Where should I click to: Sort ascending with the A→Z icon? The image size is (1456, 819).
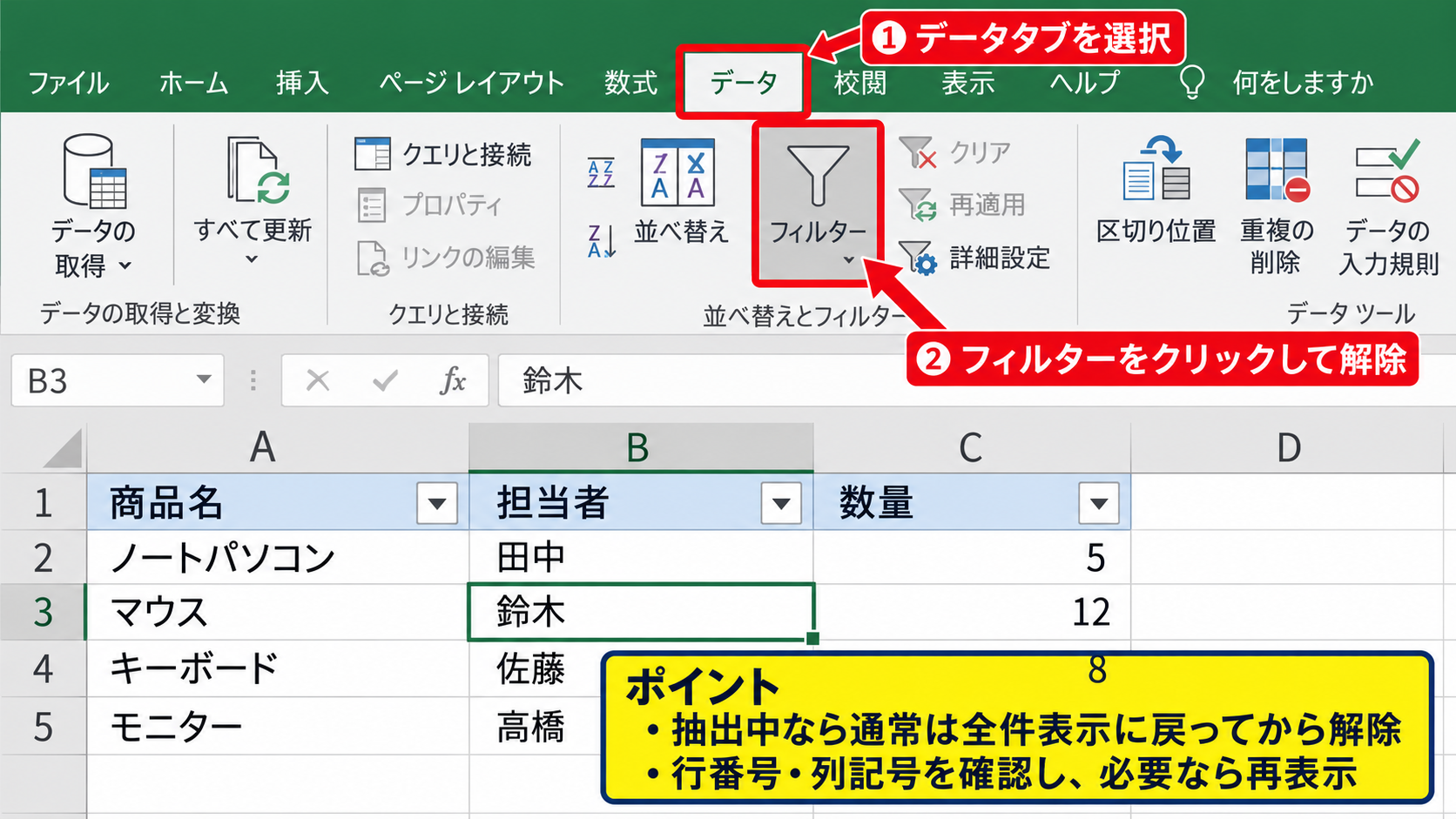[x=601, y=173]
